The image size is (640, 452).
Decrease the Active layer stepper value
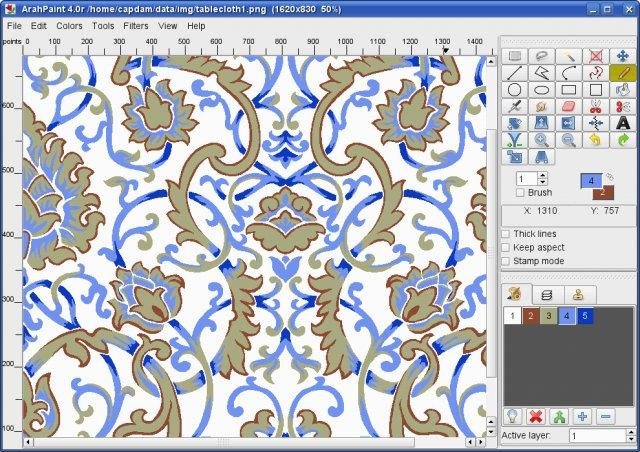632,439
